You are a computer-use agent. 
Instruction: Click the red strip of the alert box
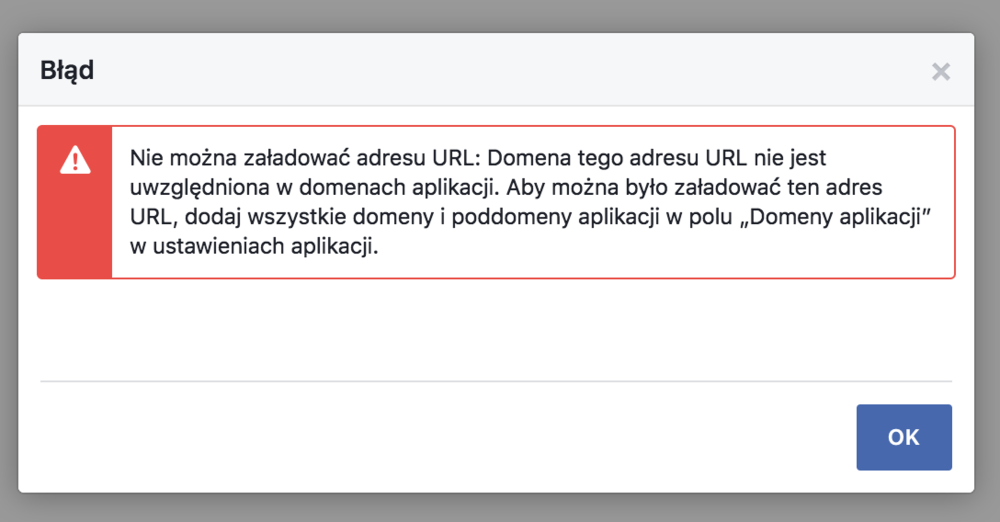coord(75,230)
